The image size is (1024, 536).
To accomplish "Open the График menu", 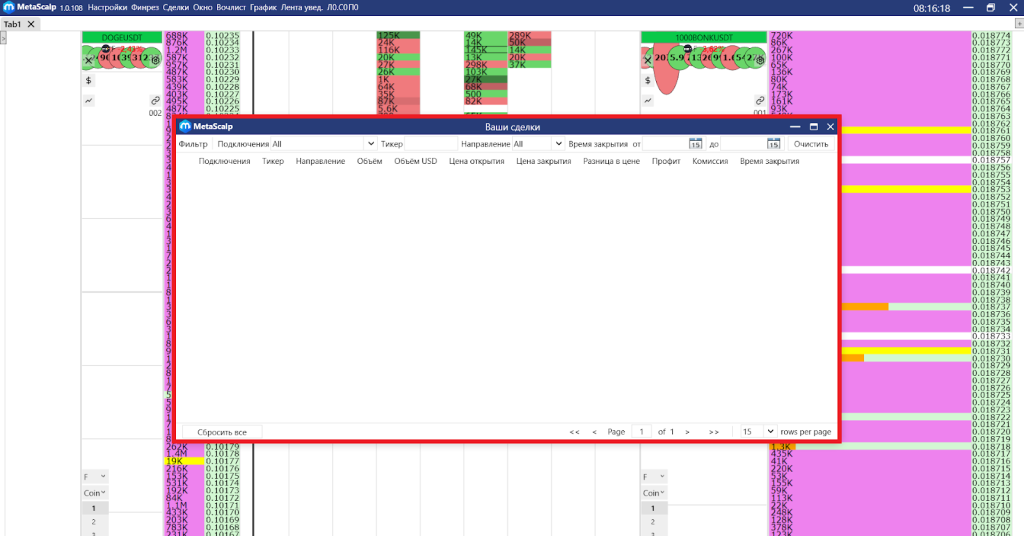I will [263, 8].
